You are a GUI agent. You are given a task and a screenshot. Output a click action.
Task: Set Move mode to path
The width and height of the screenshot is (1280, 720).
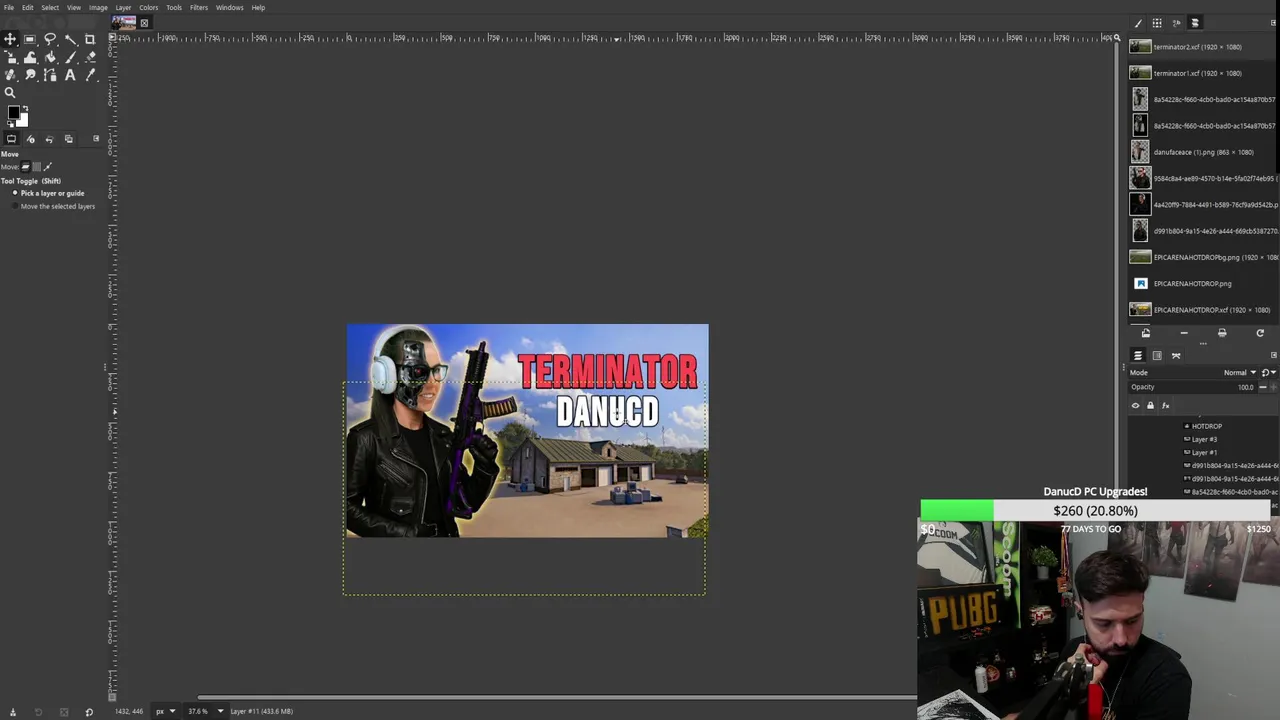(47, 167)
